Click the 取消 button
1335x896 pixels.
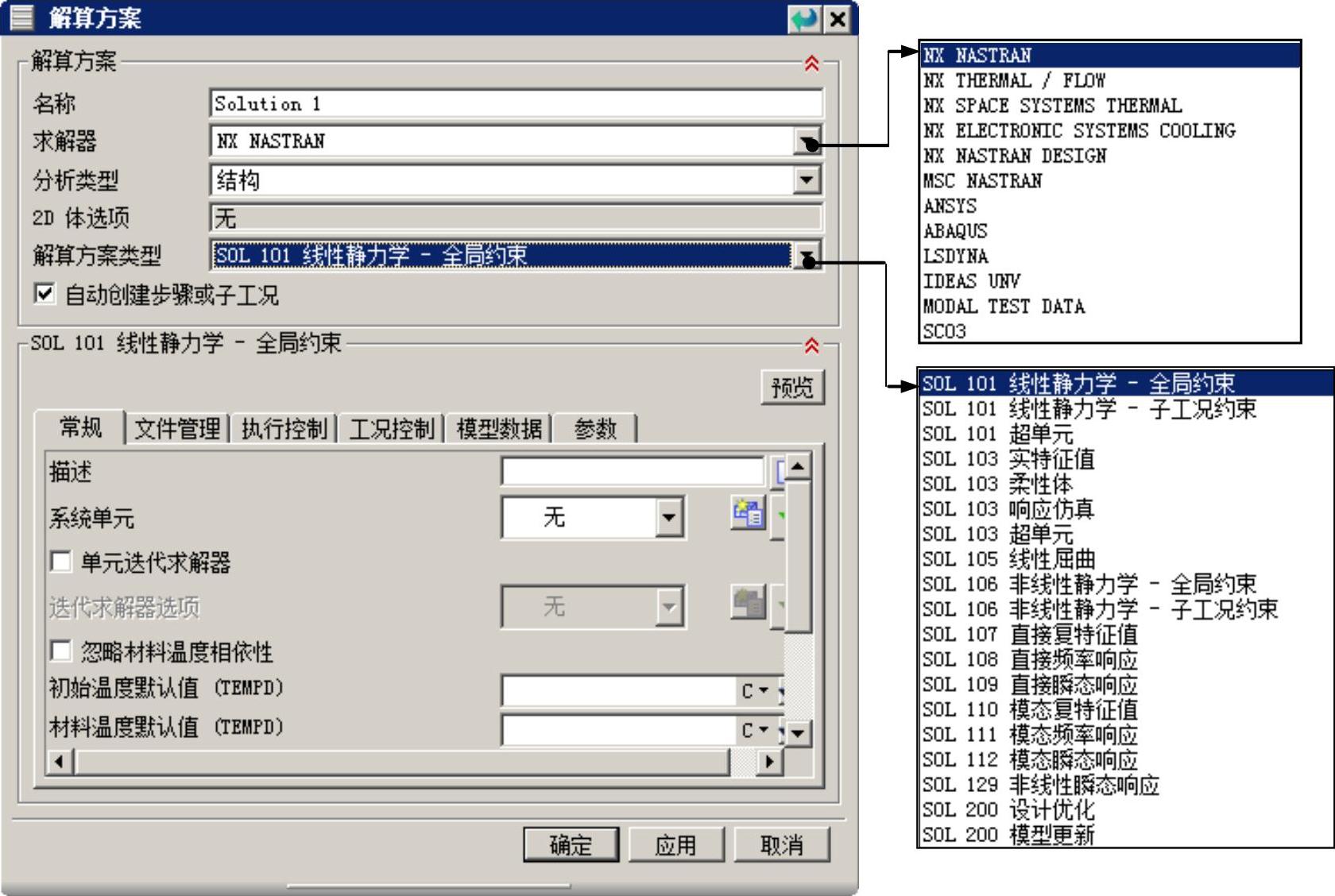click(x=782, y=844)
